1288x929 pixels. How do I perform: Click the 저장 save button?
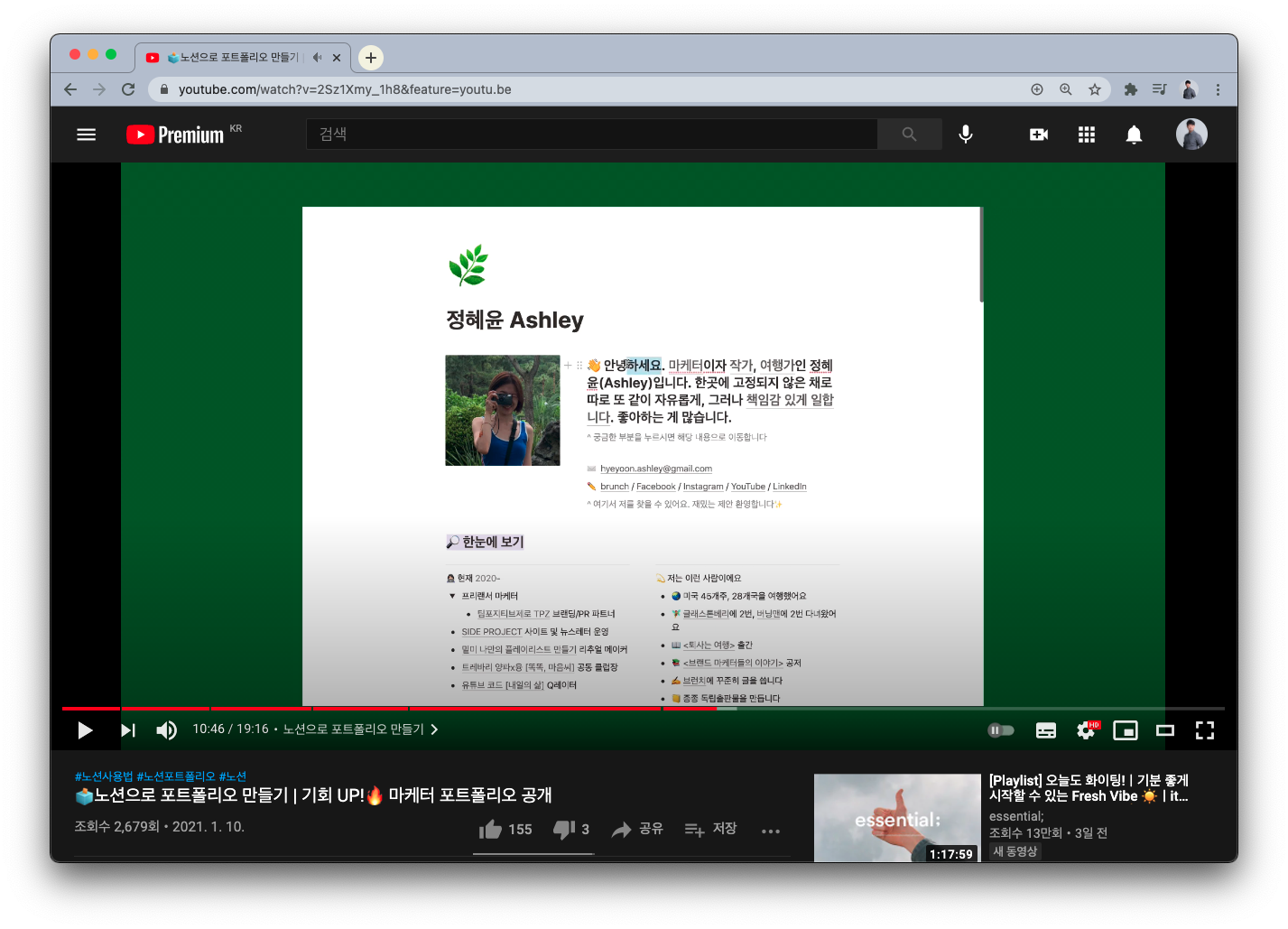coord(711,830)
